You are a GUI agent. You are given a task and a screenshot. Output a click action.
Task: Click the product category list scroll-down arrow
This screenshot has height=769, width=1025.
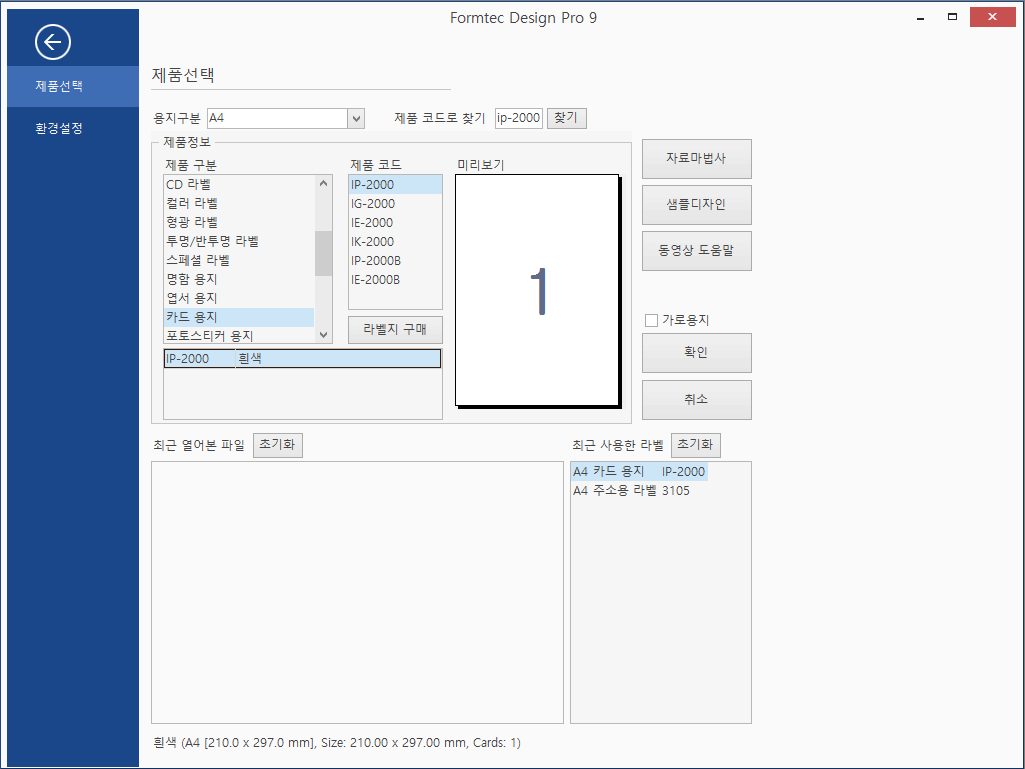(x=324, y=335)
